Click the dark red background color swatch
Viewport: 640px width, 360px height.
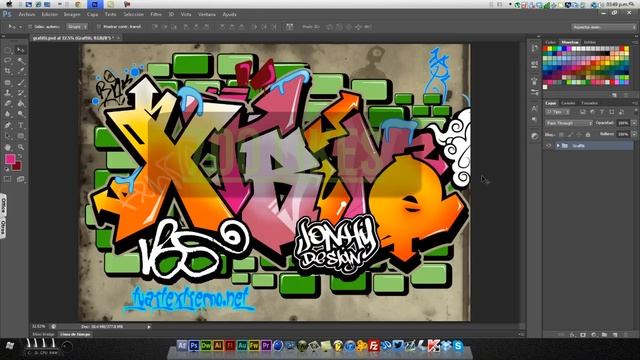pyautogui.click(x=16, y=166)
